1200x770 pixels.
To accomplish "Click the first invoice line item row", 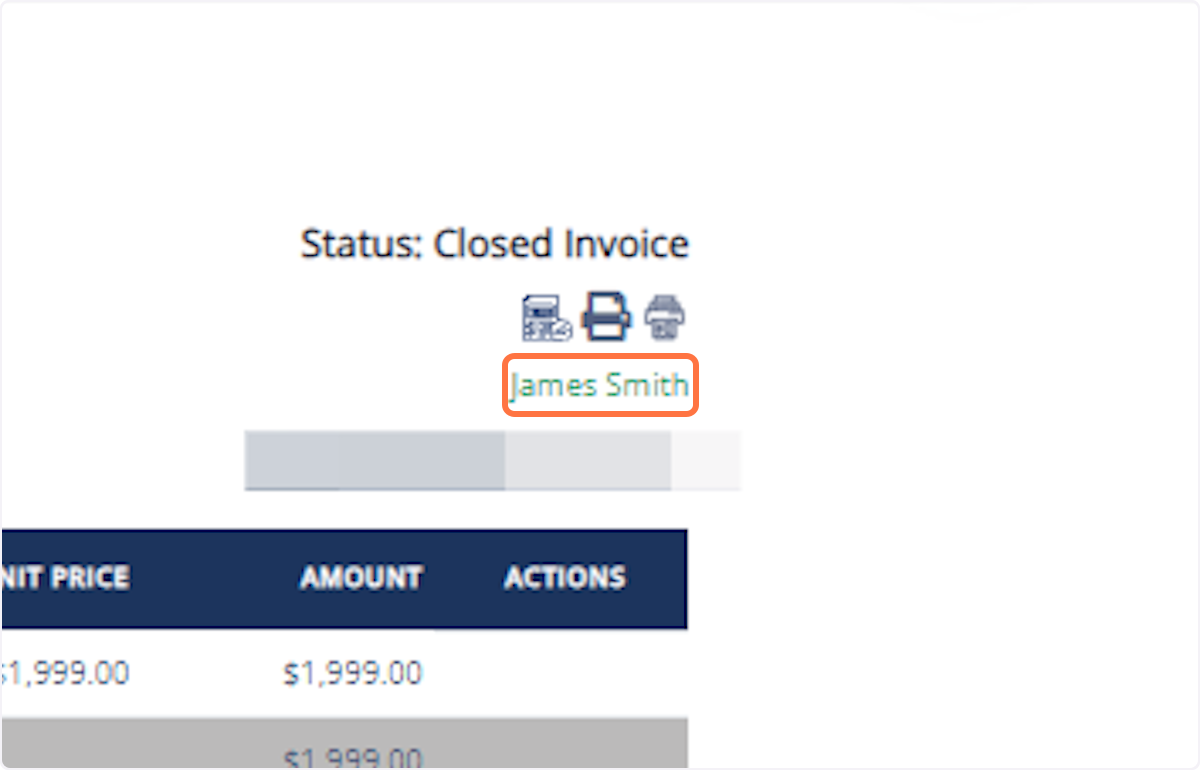I will (300, 672).
